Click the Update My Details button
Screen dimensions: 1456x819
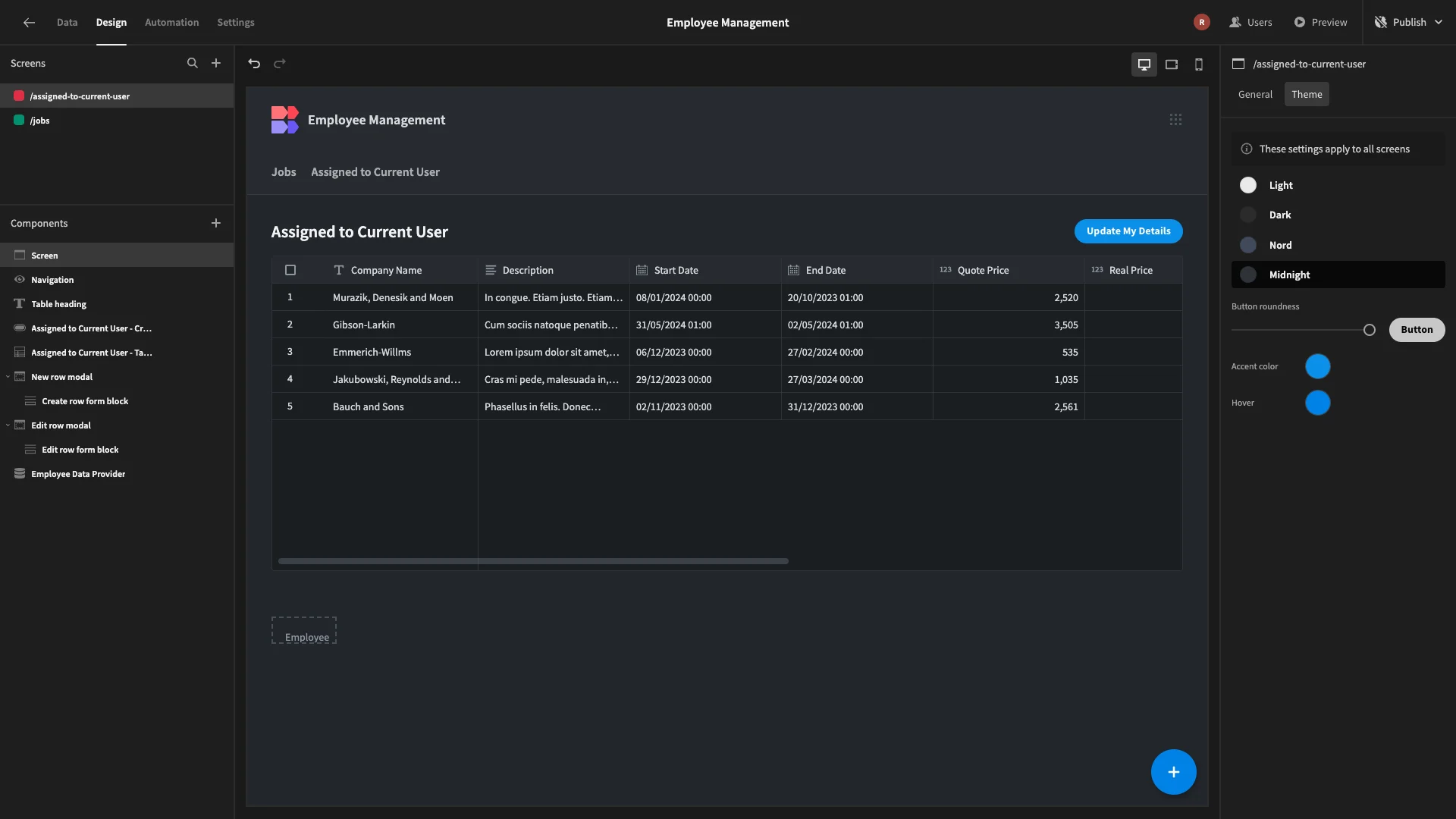click(x=1128, y=231)
